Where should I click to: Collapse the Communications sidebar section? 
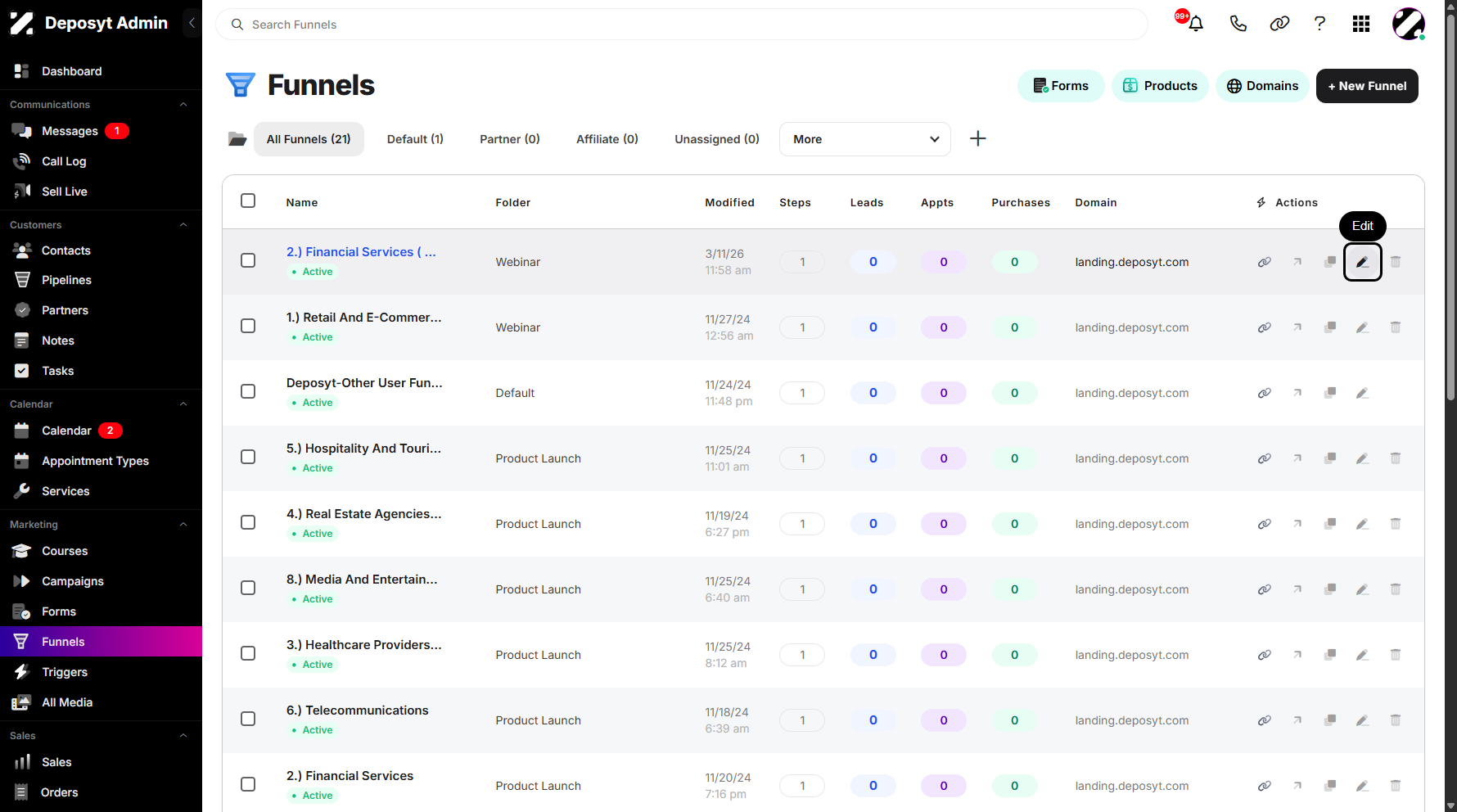[x=183, y=105]
